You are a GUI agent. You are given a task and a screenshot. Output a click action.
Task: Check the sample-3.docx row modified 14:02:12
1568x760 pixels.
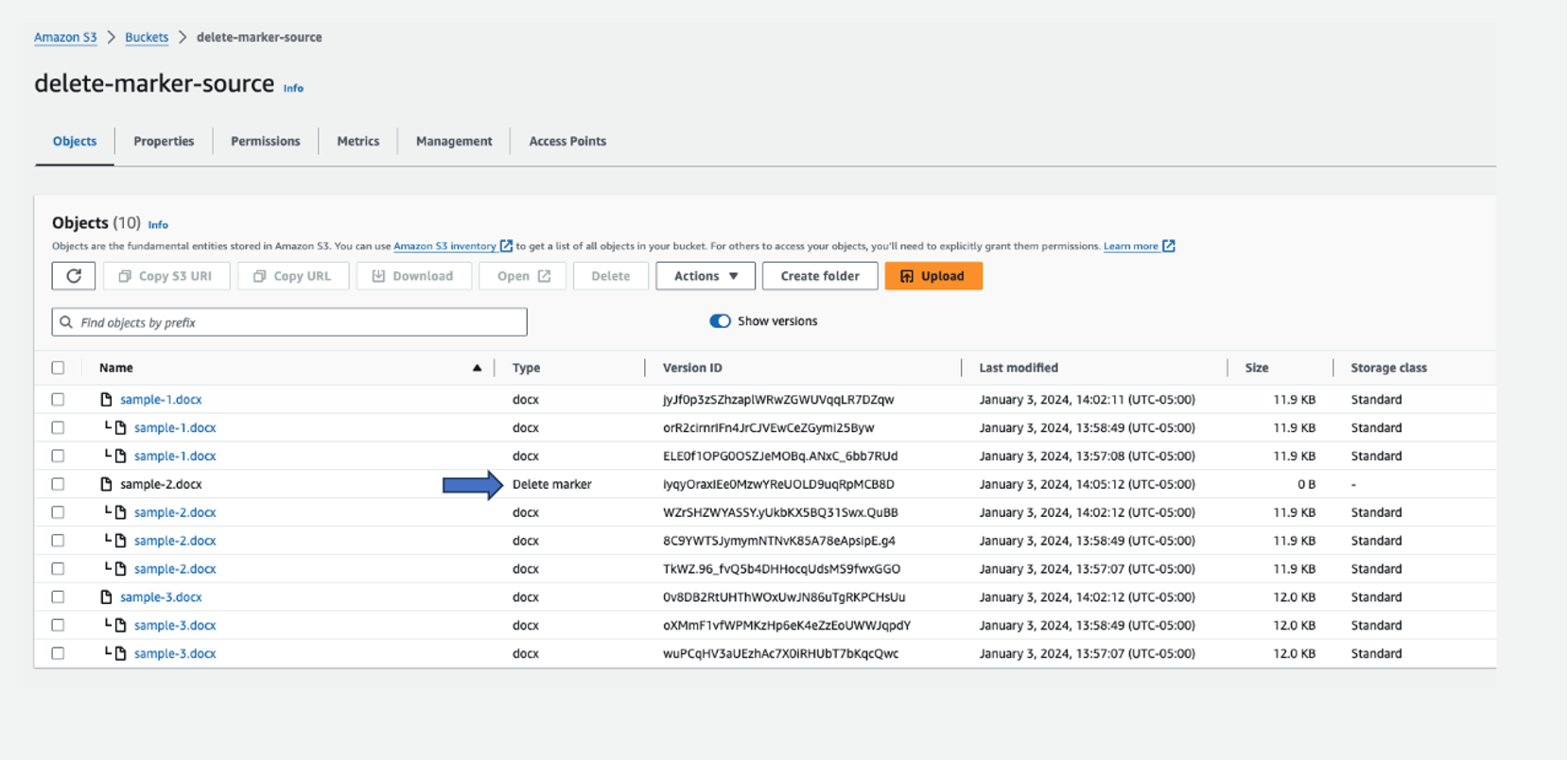58,597
